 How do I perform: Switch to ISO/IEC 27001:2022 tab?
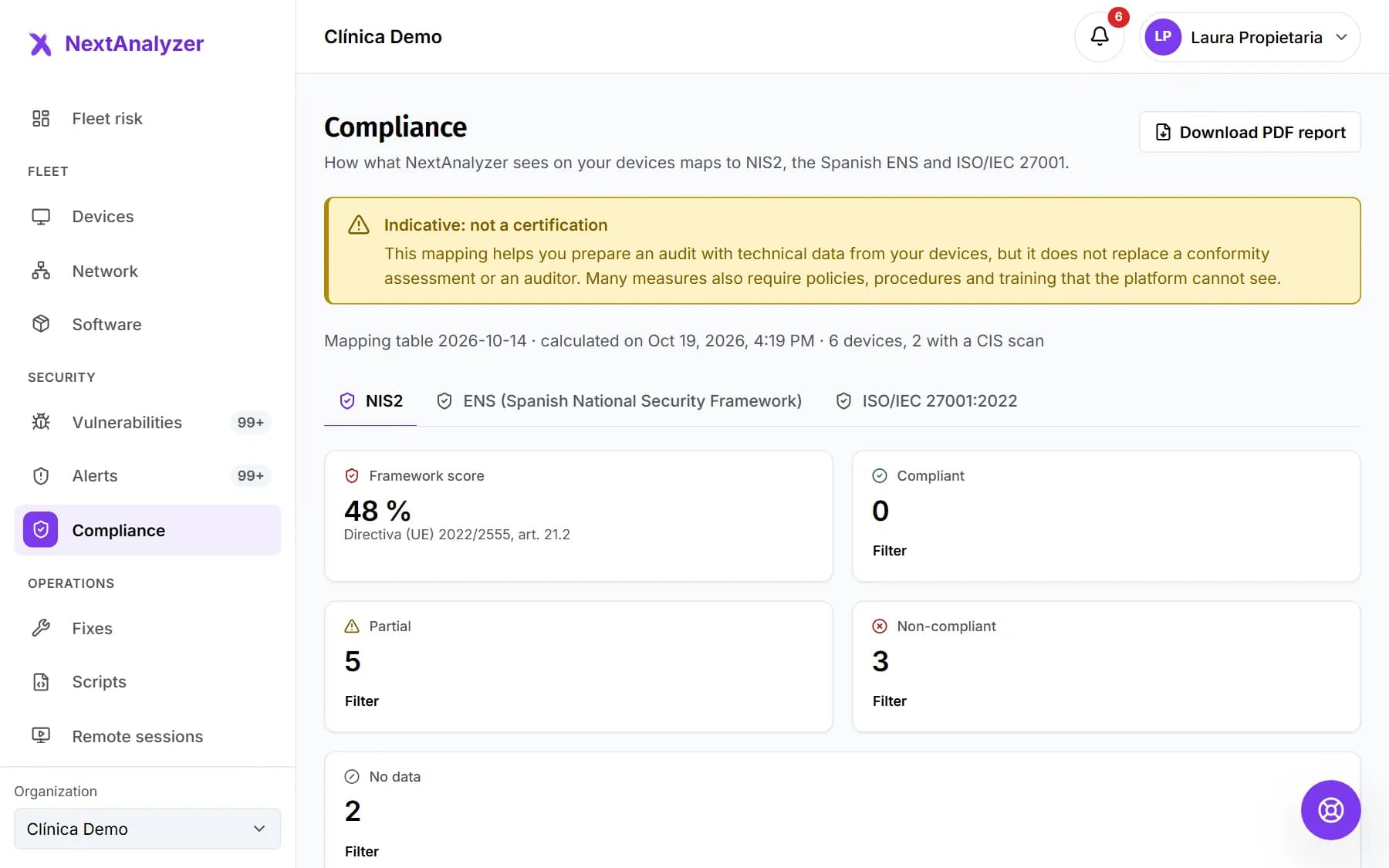(927, 401)
